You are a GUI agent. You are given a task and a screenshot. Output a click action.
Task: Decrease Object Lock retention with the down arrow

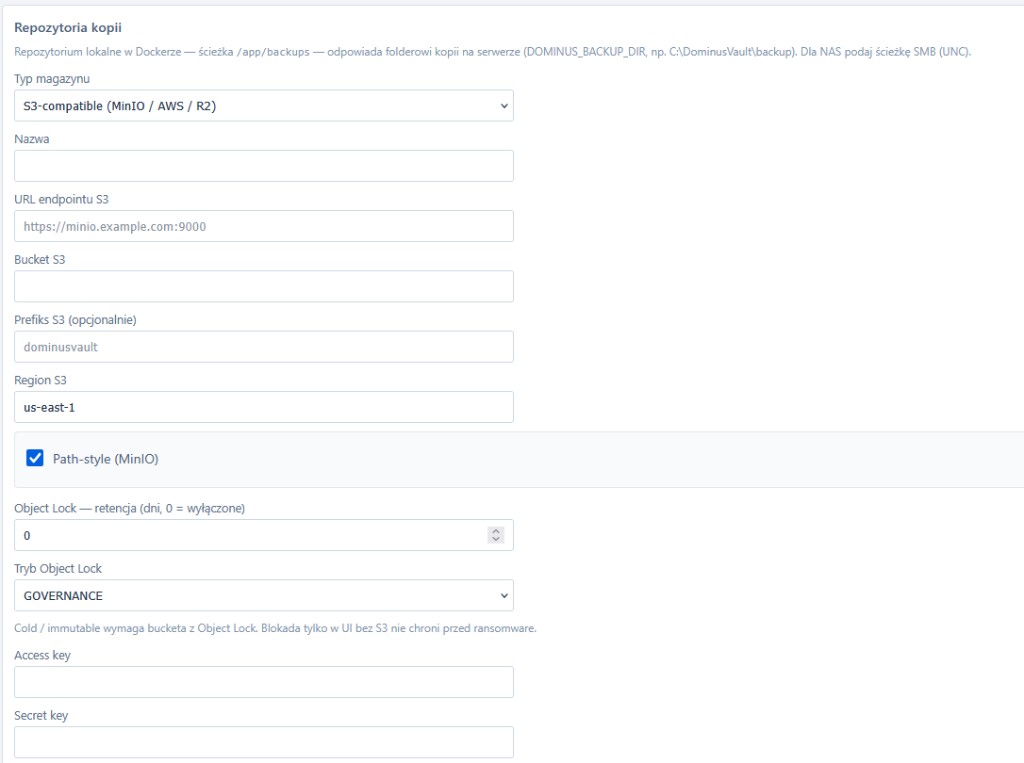click(x=496, y=540)
